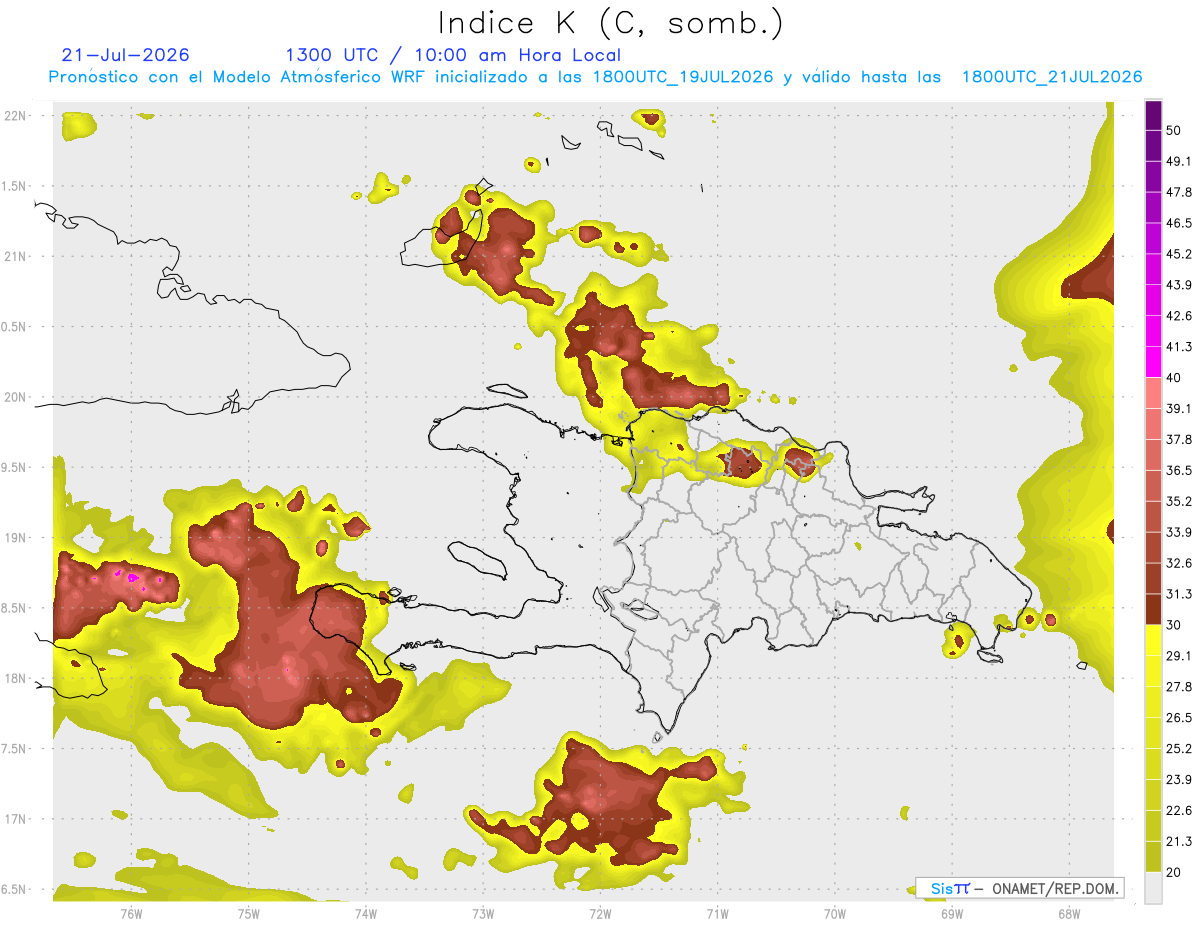Click the colorbar value "41.3"
The width and height of the screenshot is (1200, 927).
click(1179, 347)
